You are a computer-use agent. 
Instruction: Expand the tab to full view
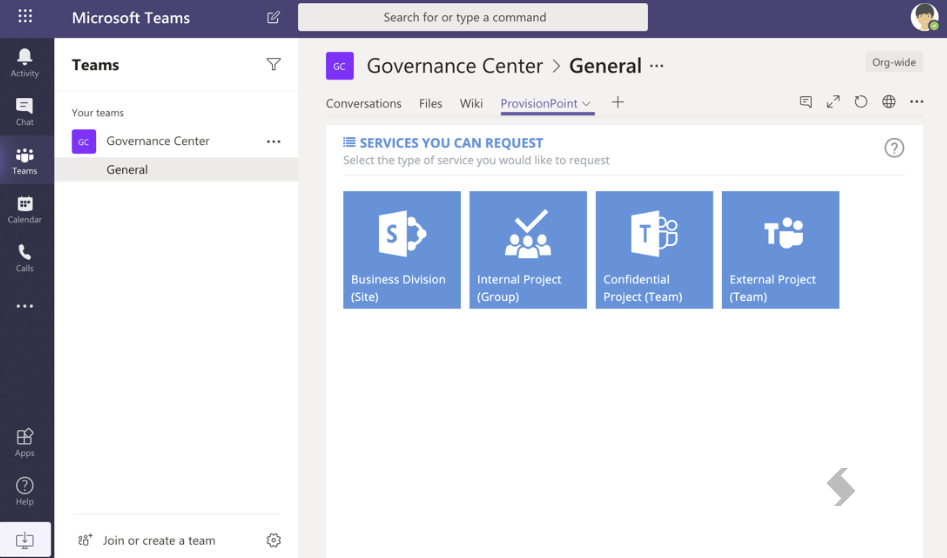(833, 101)
